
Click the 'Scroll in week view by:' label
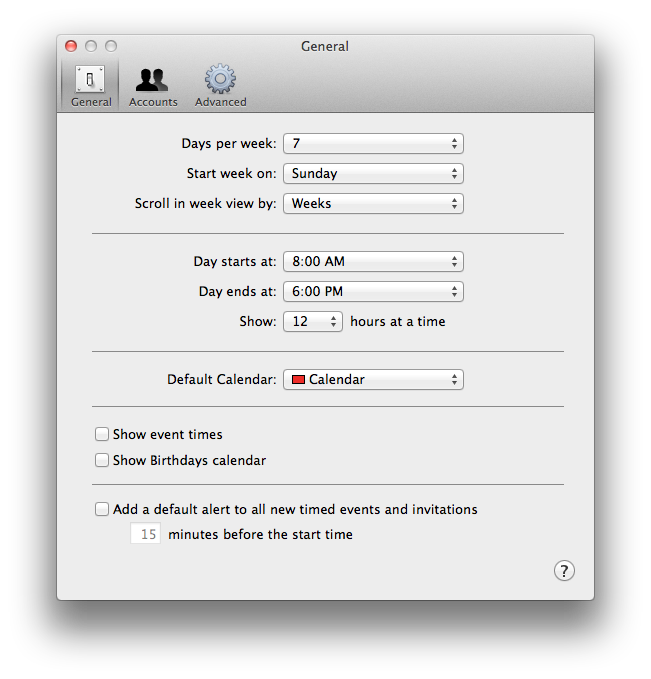(x=205, y=204)
